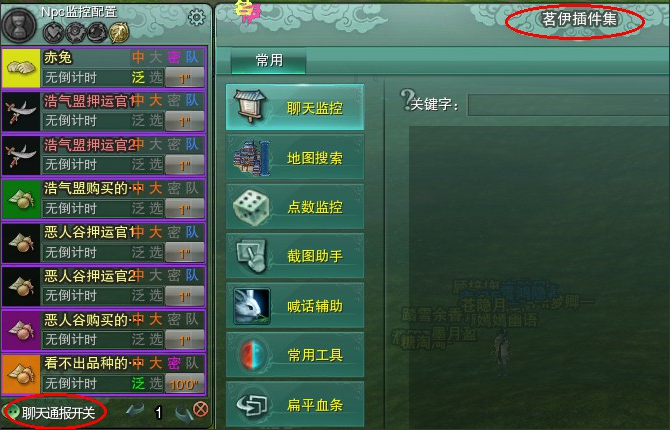Toggle 密 option in the 赤兔 row
This screenshot has width=672, height=432.
click(x=174, y=57)
